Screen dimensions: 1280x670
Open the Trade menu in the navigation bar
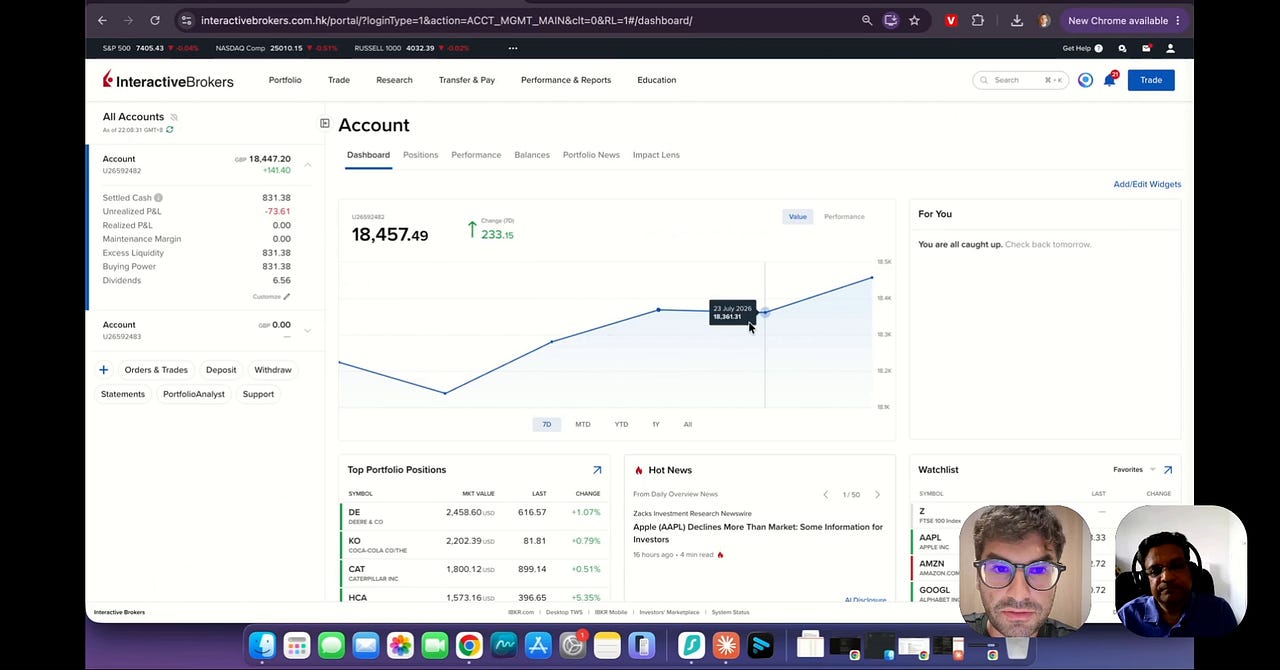coord(339,80)
